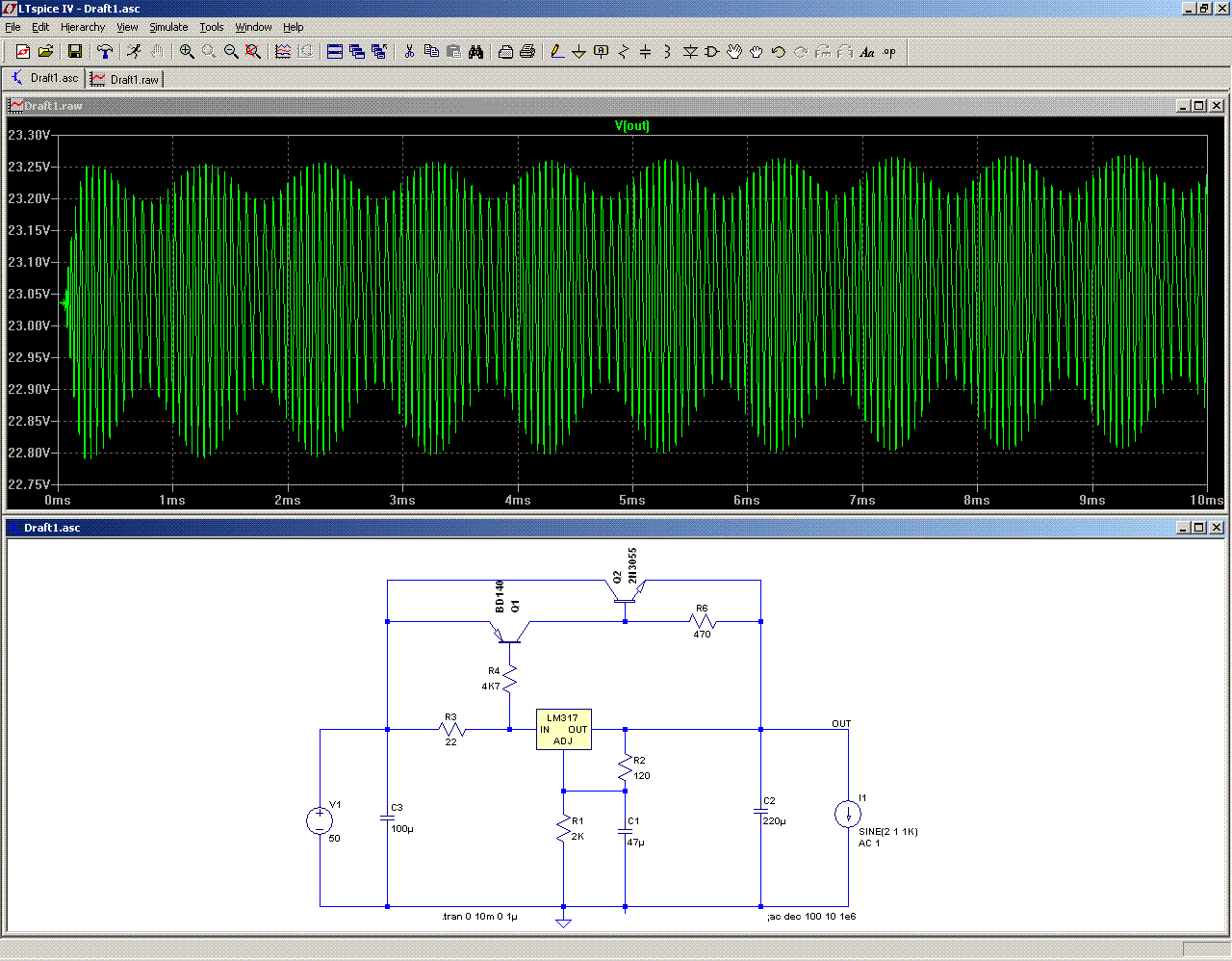Select the Place Text Aa tool

coord(867,52)
